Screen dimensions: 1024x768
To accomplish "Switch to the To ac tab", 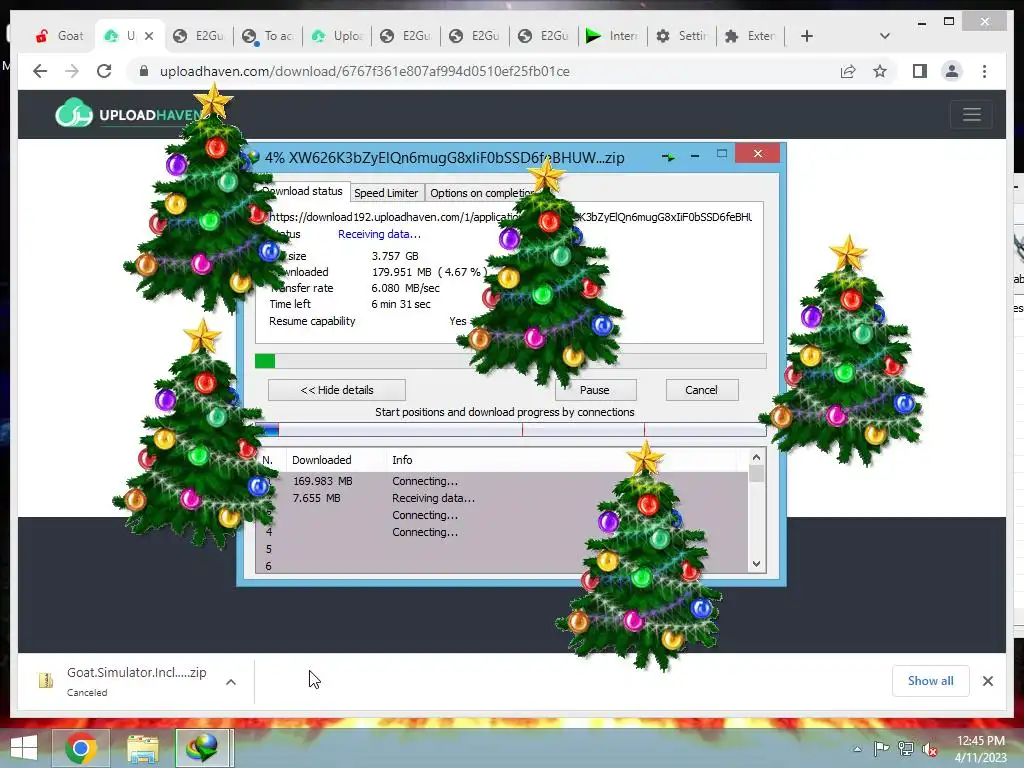I will [268, 36].
